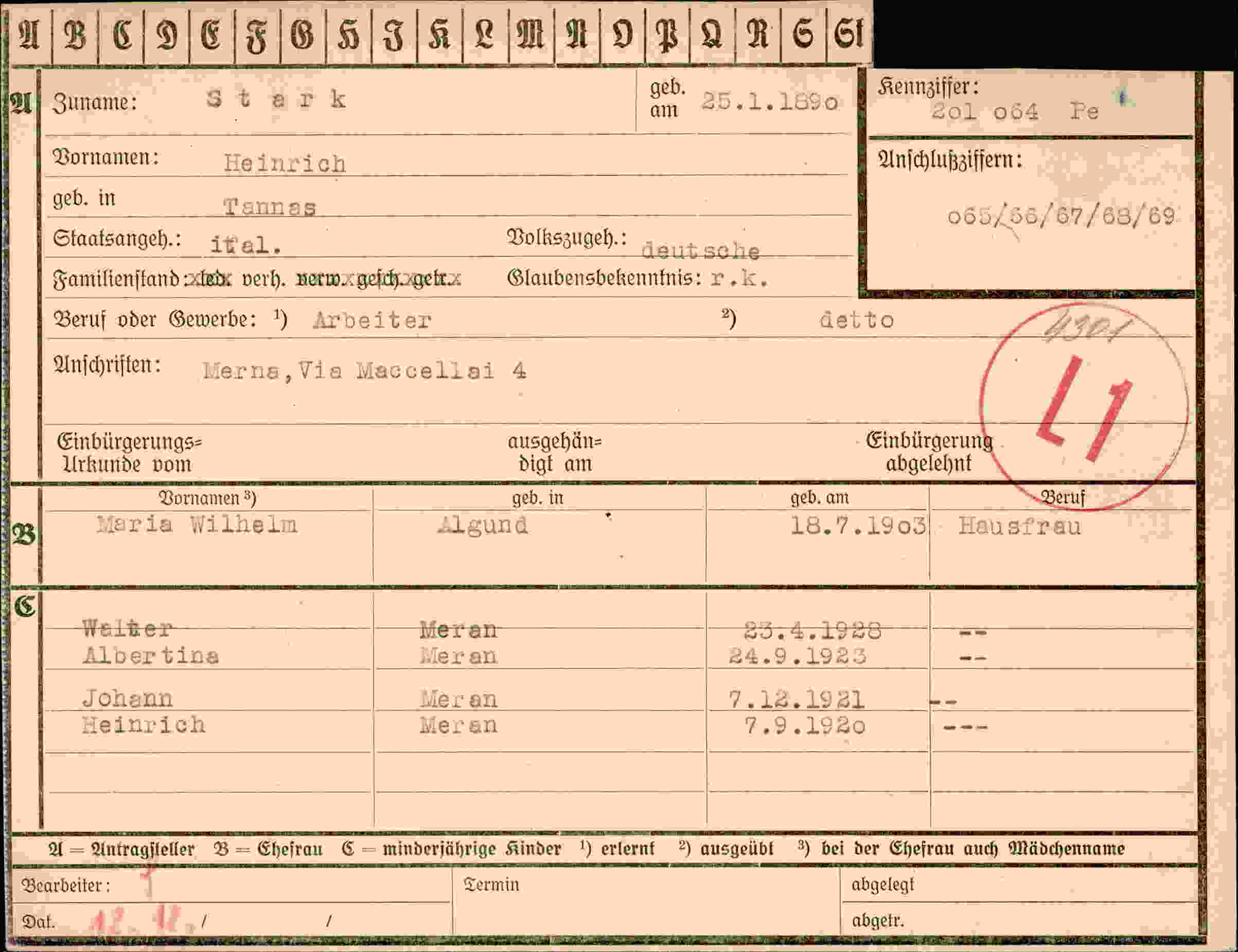This screenshot has height=952, width=1238.
Task: Click the occupation 'Hausfrau'
Action: tap(1020, 527)
